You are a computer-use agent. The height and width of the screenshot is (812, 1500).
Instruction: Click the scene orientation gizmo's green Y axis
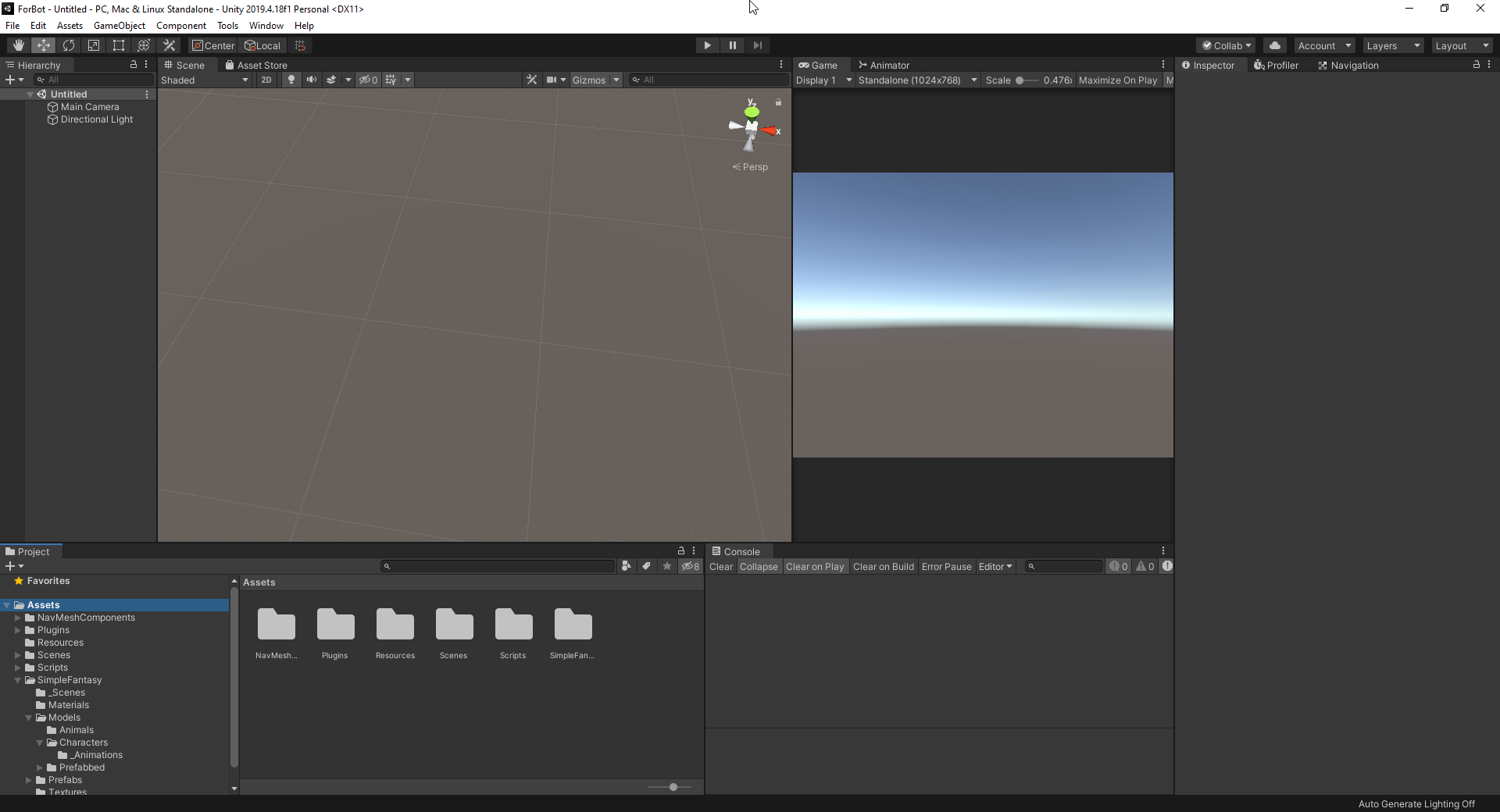[752, 112]
